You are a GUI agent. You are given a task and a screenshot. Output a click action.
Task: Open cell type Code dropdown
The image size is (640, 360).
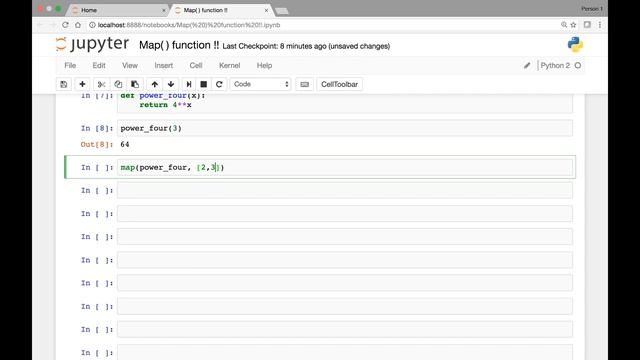pos(260,84)
